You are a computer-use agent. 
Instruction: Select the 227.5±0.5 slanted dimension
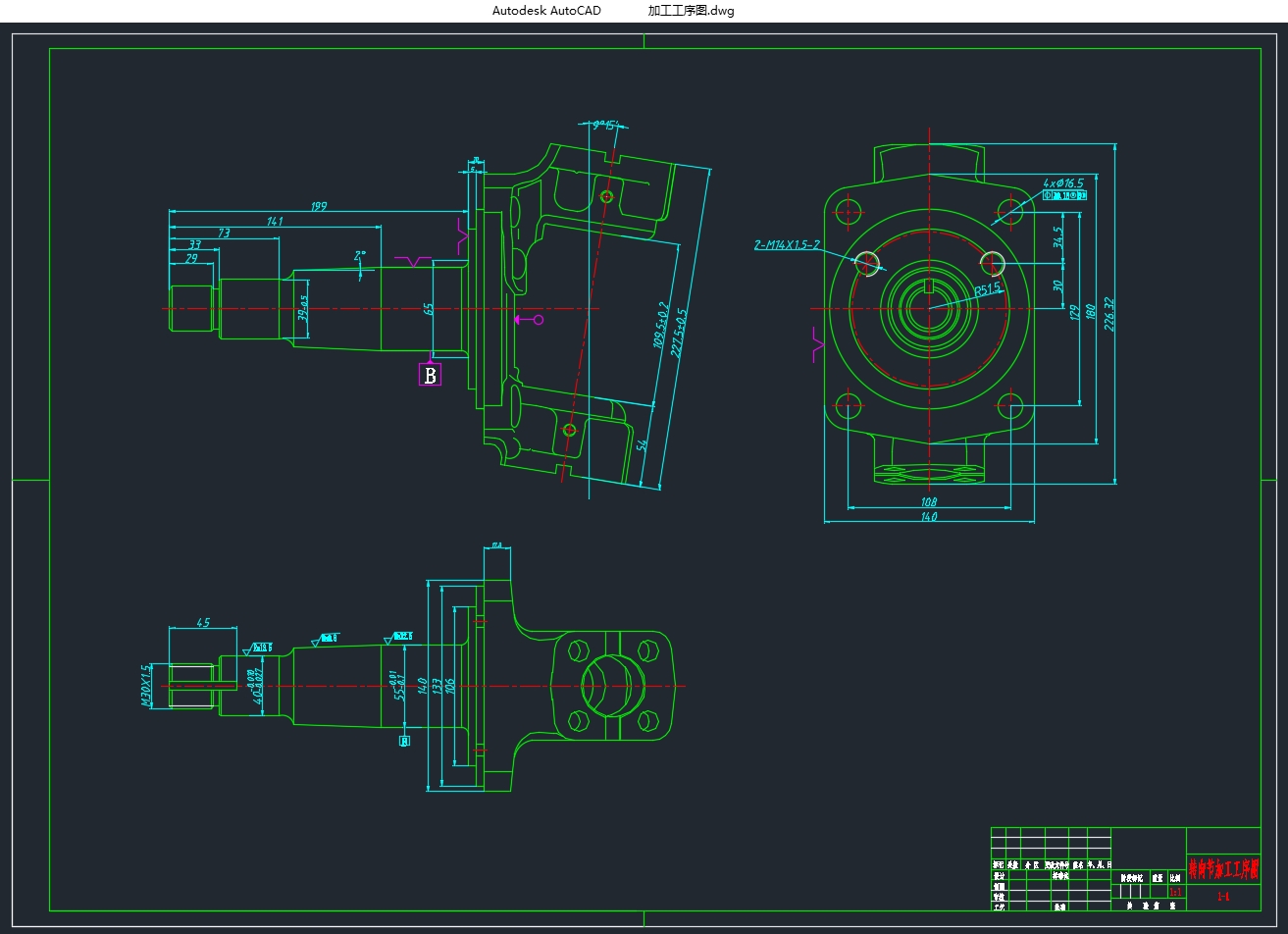pyautogui.click(x=680, y=334)
